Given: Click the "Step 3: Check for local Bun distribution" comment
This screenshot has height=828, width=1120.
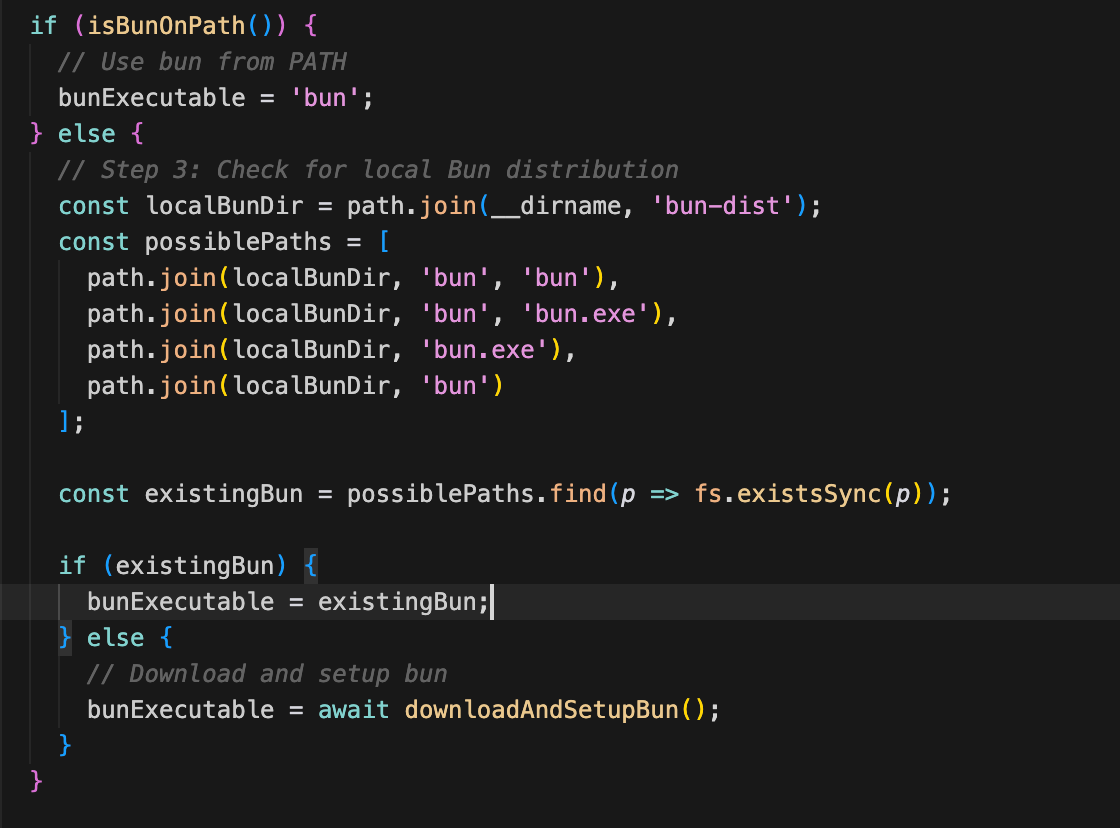Looking at the screenshot, I should click(x=368, y=170).
